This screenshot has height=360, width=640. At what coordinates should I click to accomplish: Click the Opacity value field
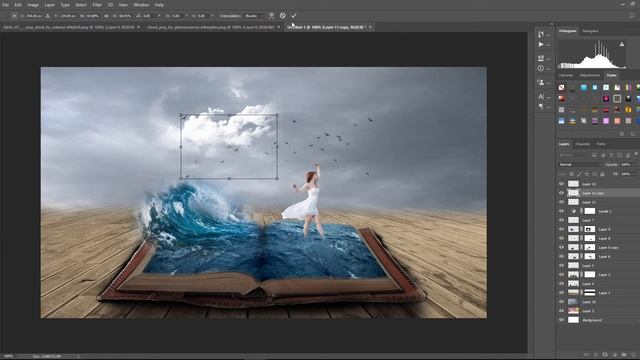point(626,164)
